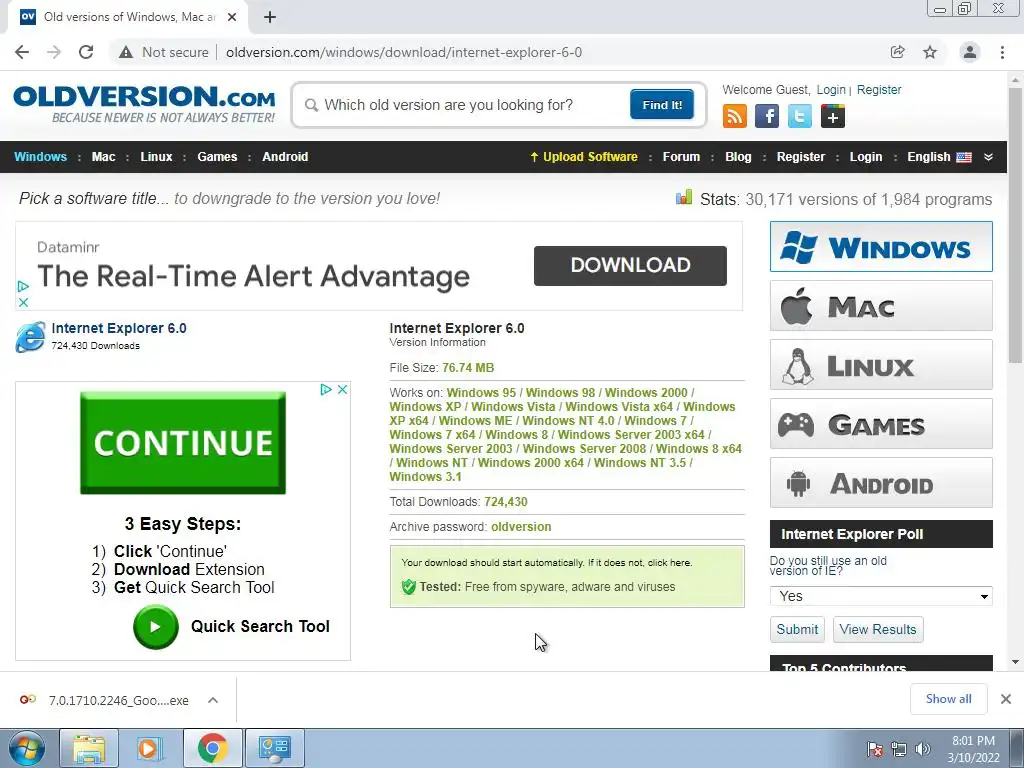Select English language option
The width and height of the screenshot is (1024, 768).
click(939, 157)
